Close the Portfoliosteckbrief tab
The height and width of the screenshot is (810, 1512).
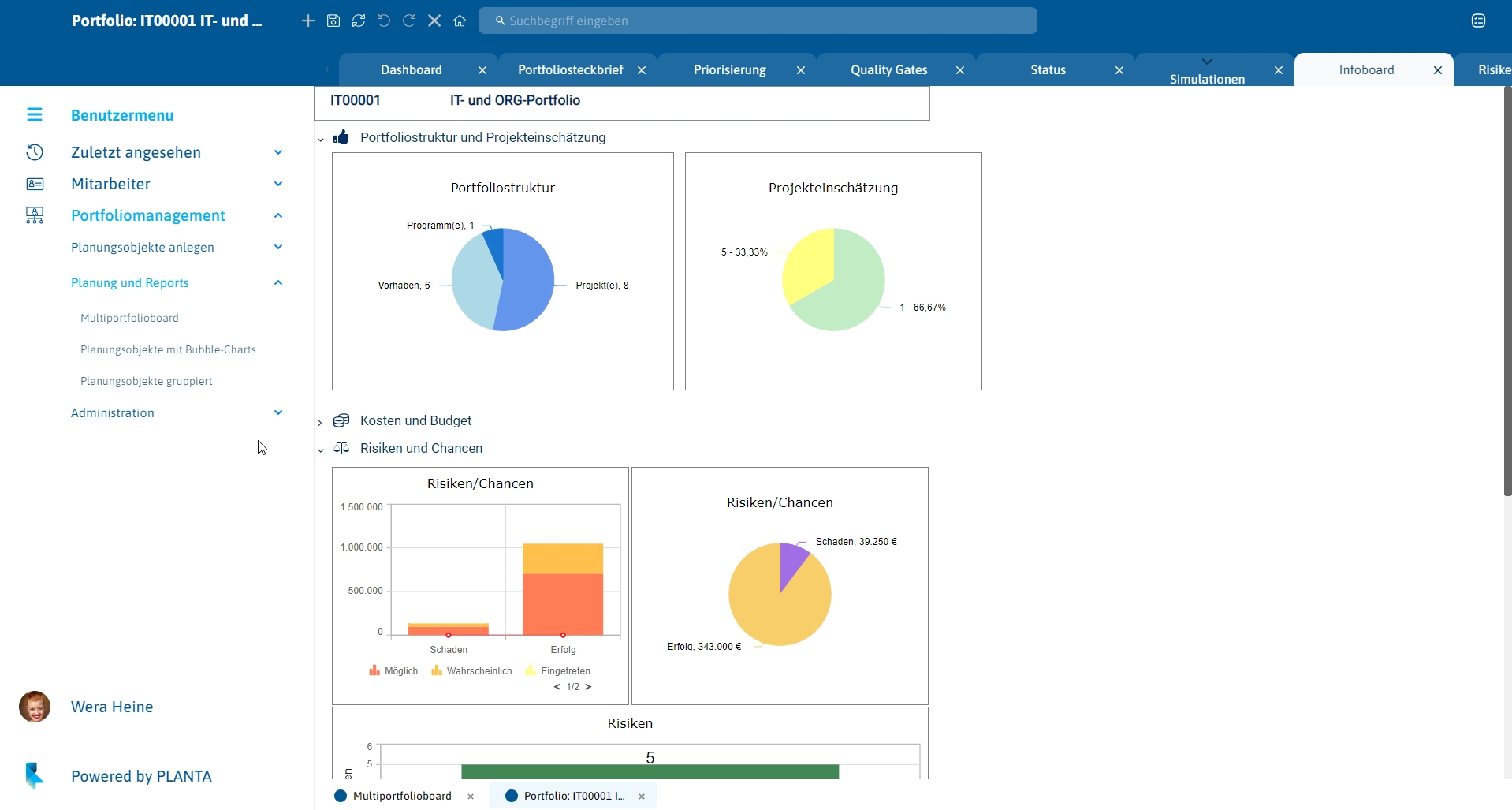pos(642,70)
